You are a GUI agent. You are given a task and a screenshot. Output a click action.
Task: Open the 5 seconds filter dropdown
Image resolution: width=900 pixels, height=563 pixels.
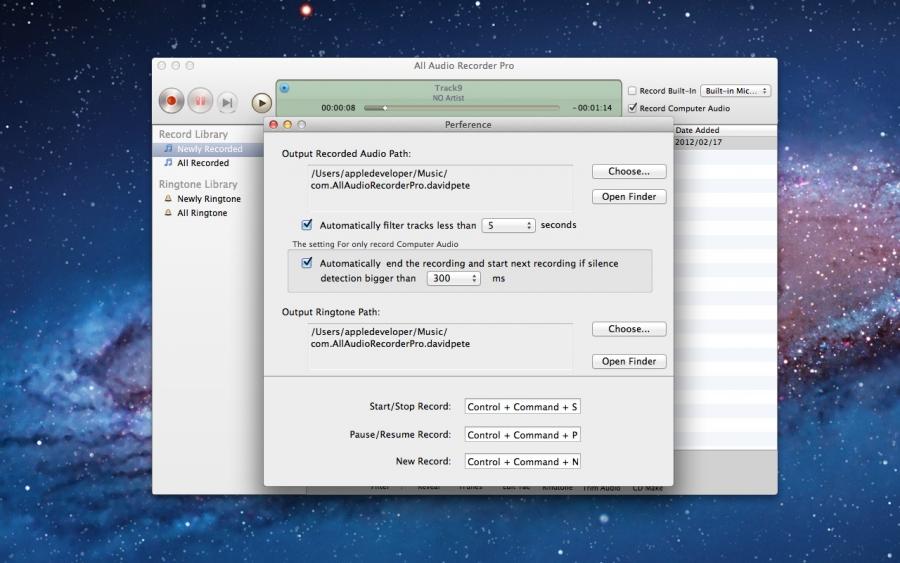pyautogui.click(x=509, y=226)
